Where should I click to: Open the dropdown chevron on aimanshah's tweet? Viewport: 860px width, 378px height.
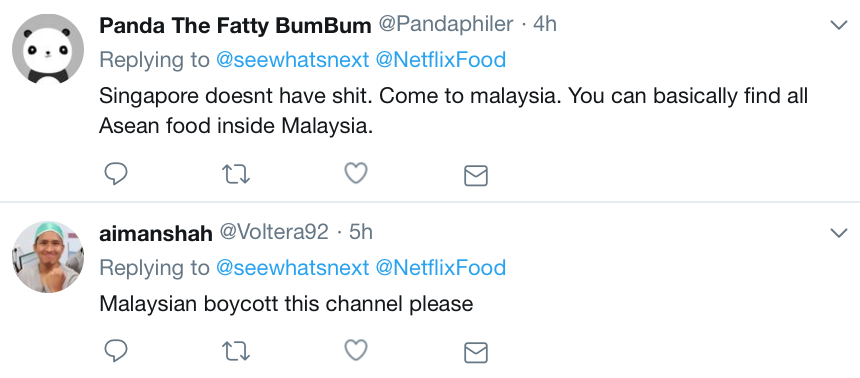coord(839,233)
